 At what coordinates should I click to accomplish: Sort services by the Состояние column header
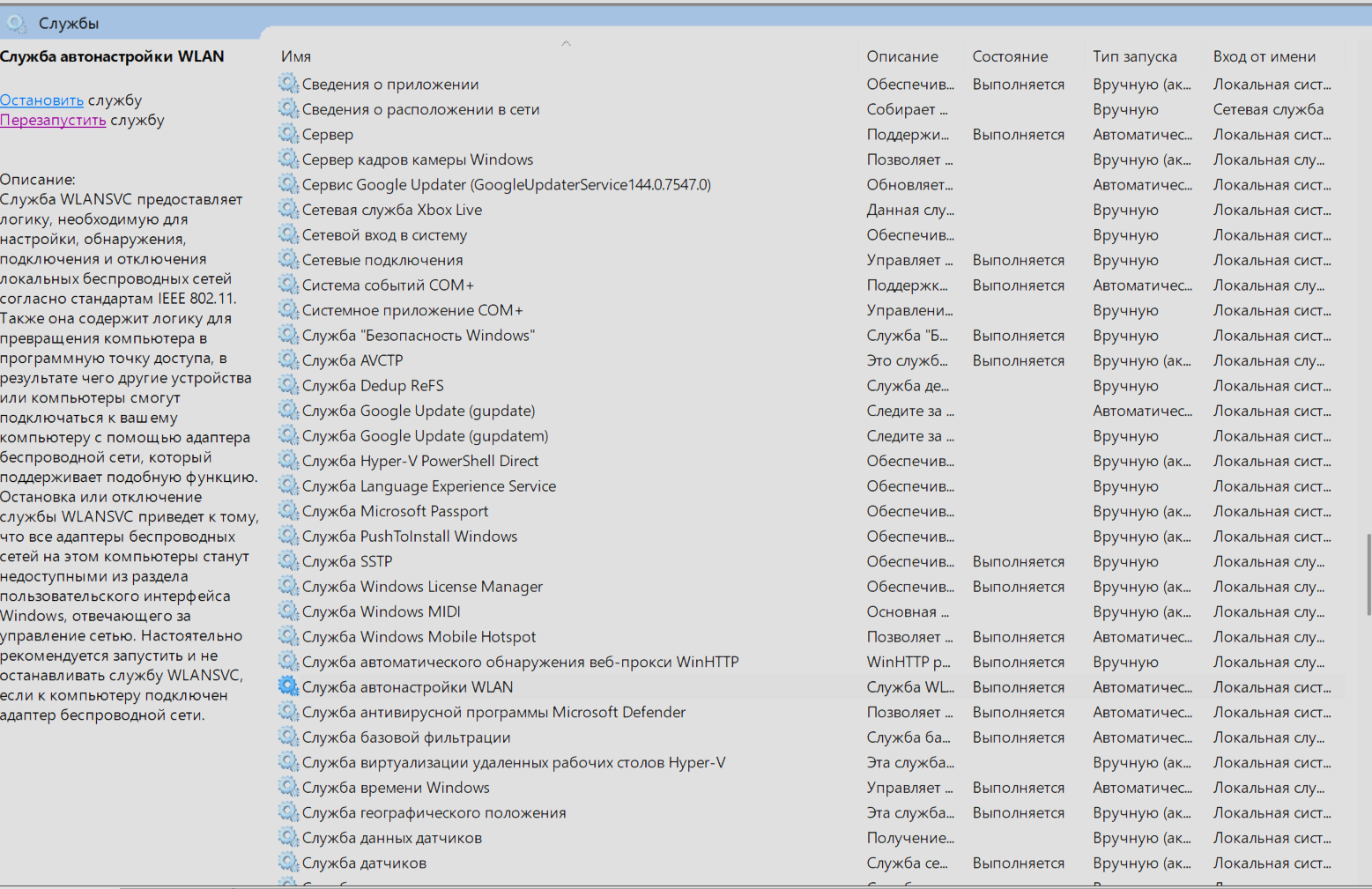click(x=1010, y=56)
